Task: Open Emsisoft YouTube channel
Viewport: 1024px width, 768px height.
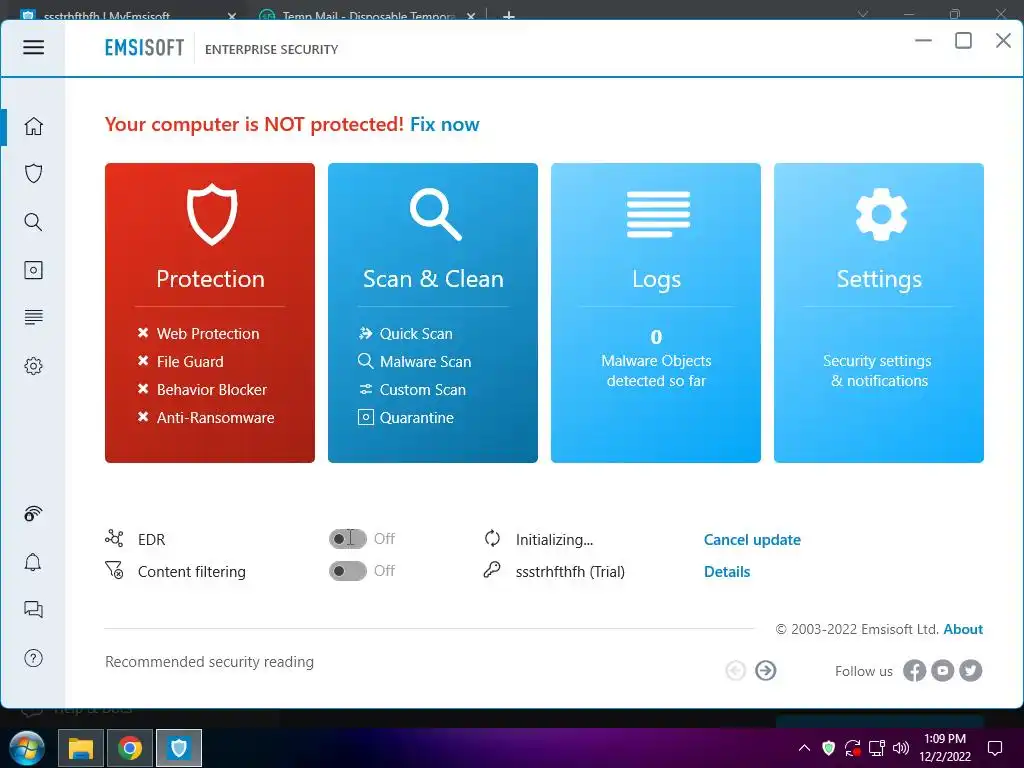Action: pyautogui.click(x=942, y=671)
